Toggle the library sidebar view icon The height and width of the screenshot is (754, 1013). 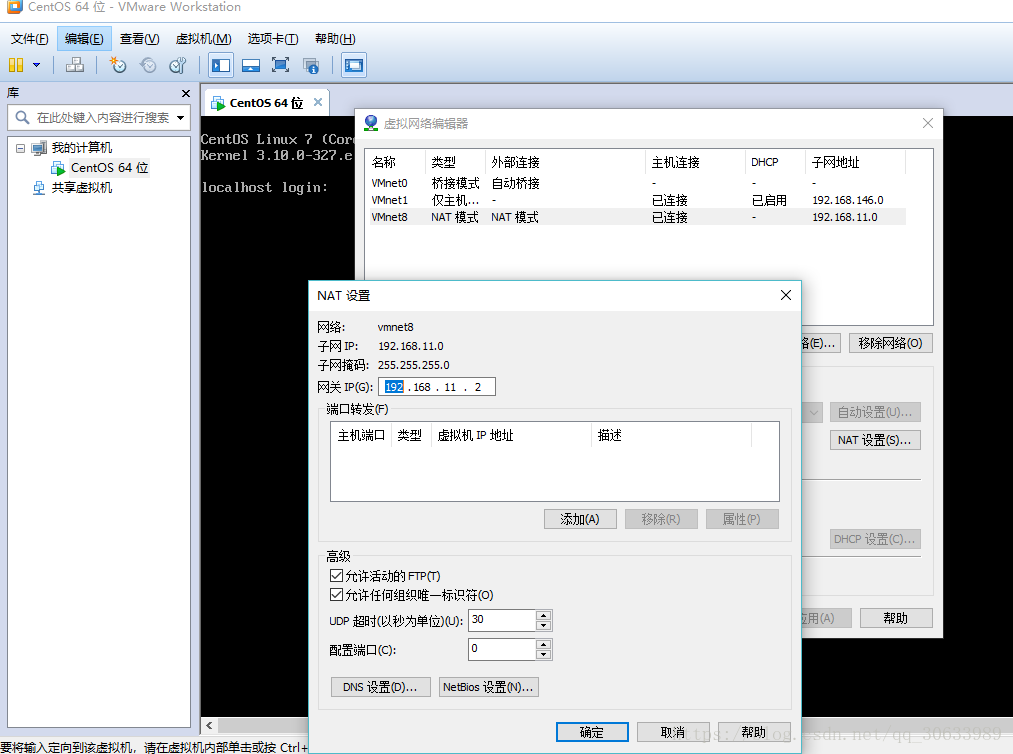tap(221, 65)
